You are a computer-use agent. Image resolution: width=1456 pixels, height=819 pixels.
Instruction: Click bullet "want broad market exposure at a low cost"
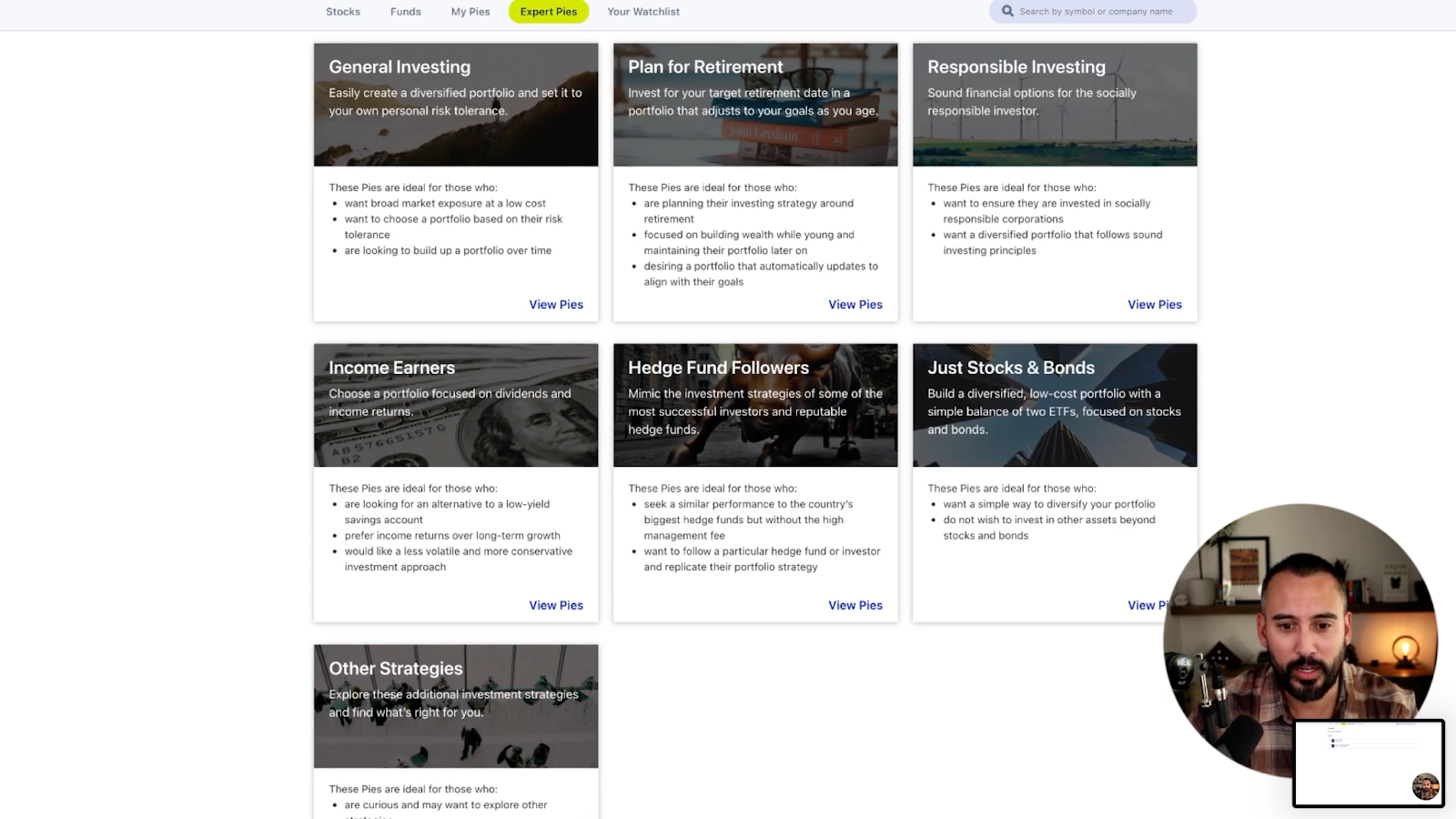click(x=445, y=204)
